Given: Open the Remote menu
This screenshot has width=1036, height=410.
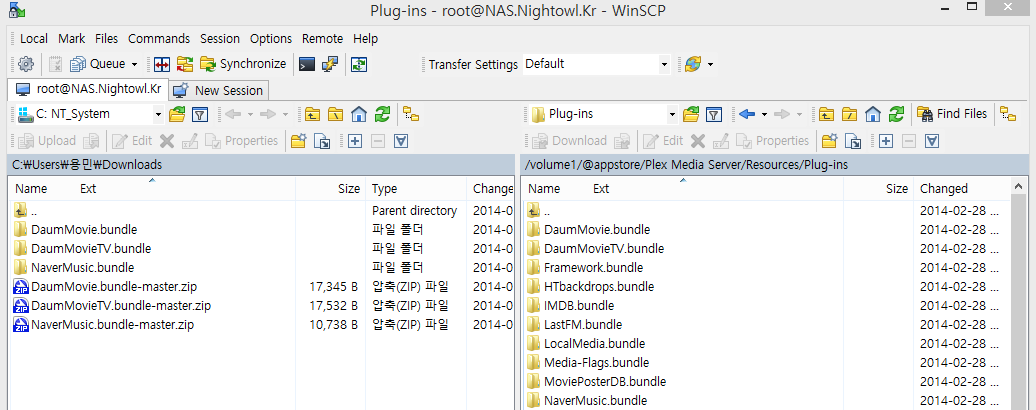Looking at the screenshot, I should tap(322, 39).
